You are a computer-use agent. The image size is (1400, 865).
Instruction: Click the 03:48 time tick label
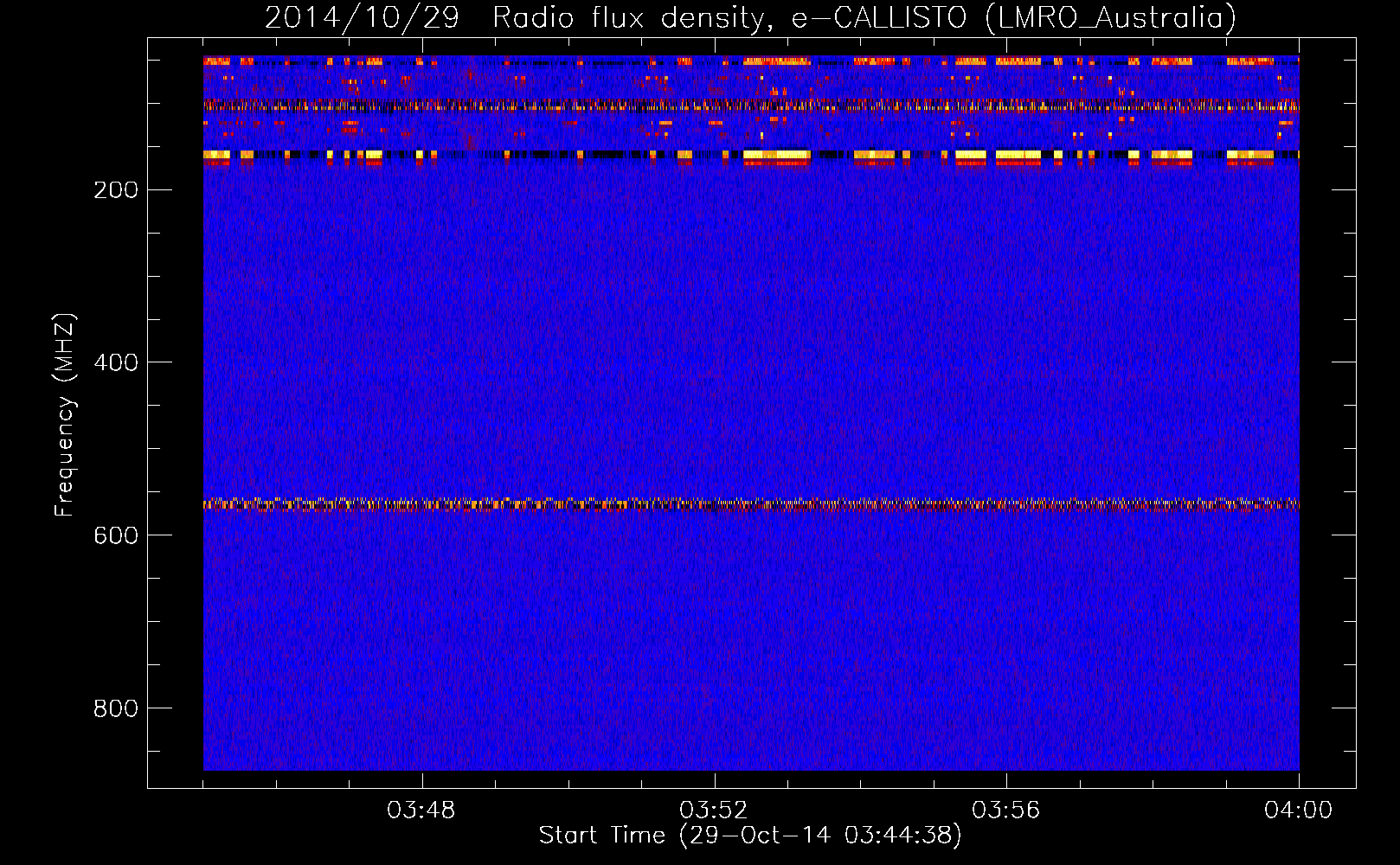pyautogui.click(x=421, y=811)
